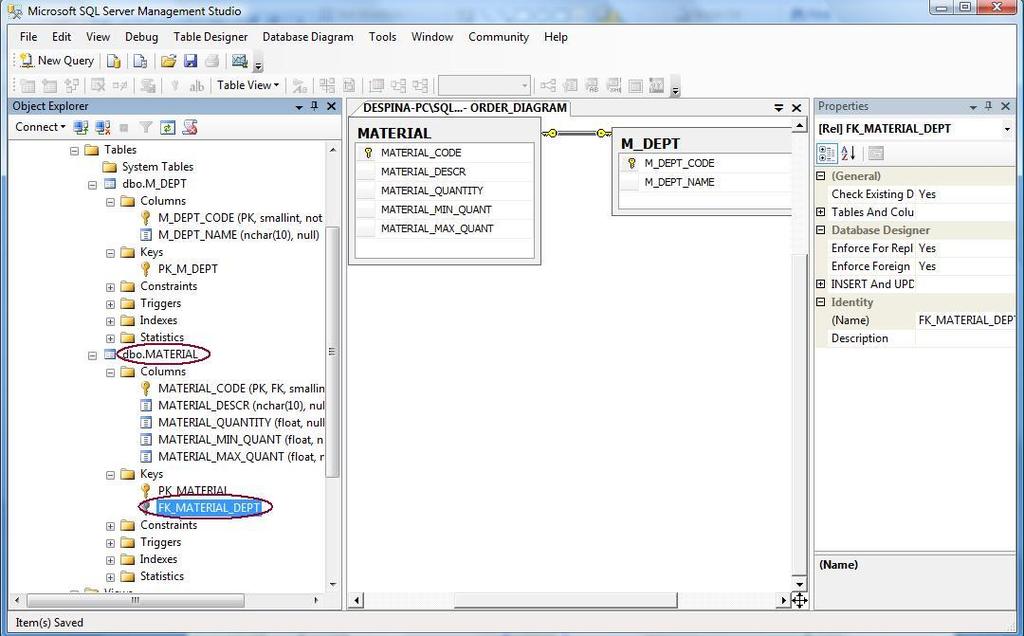
Task: Click the Filter funnel icon
Action: (x=146, y=128)
